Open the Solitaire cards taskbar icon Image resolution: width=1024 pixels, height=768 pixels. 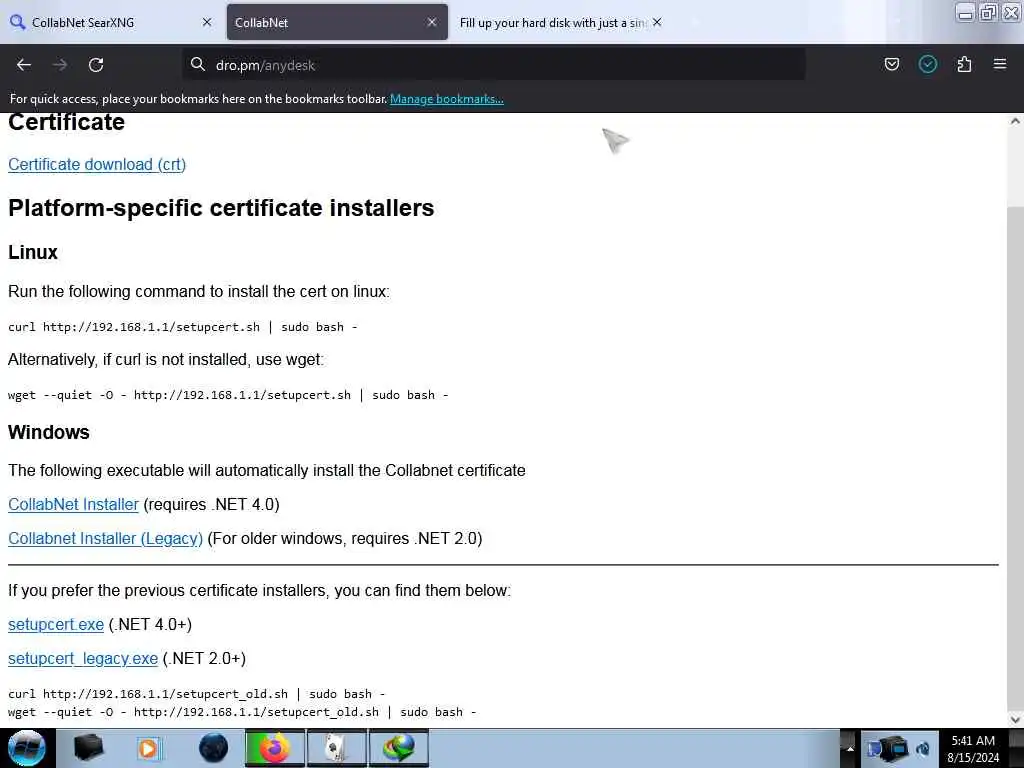coord(336,748)
